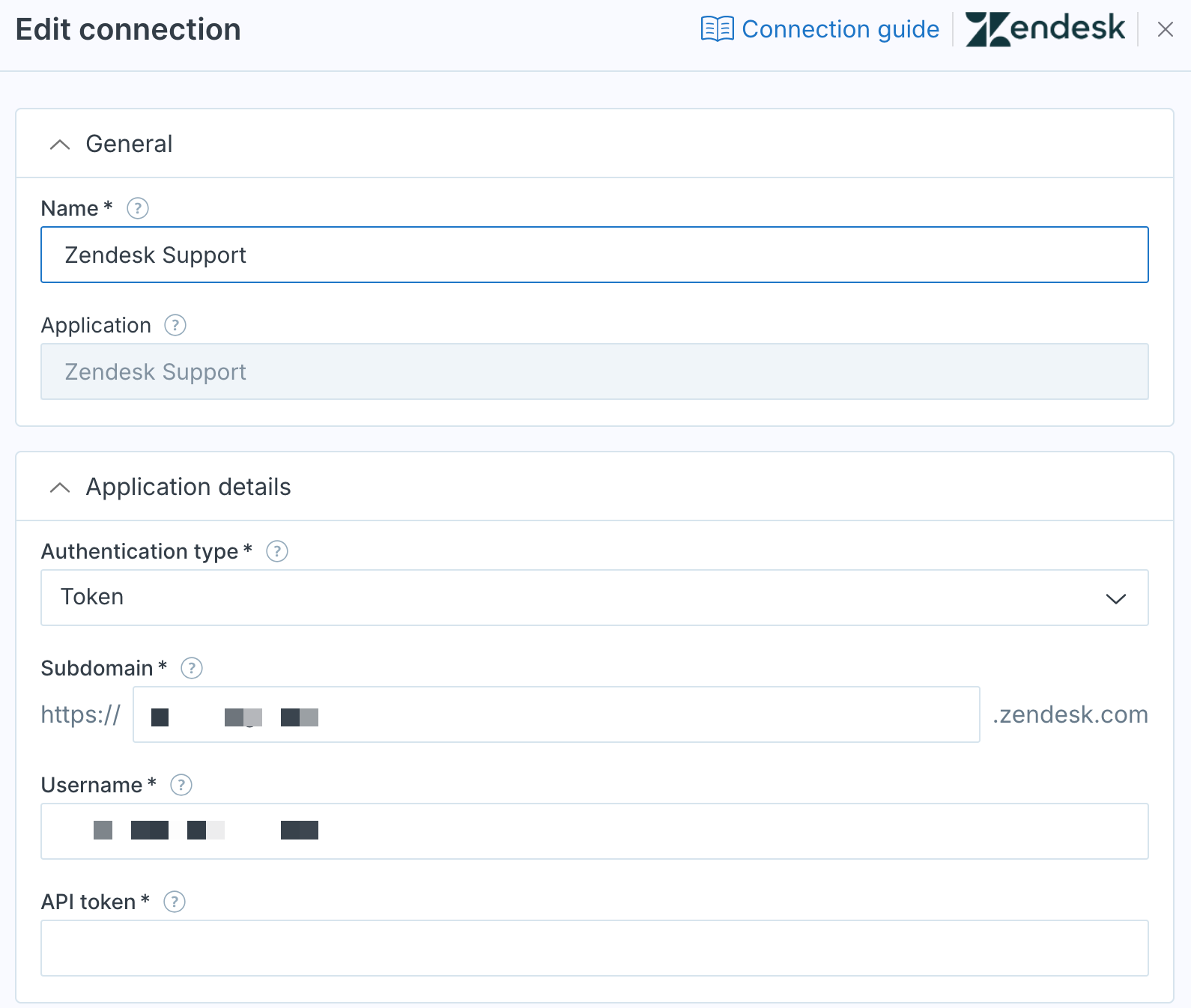1191x1008 pixels.
Task: Click the Edit connection title
Action: [128, 29]
